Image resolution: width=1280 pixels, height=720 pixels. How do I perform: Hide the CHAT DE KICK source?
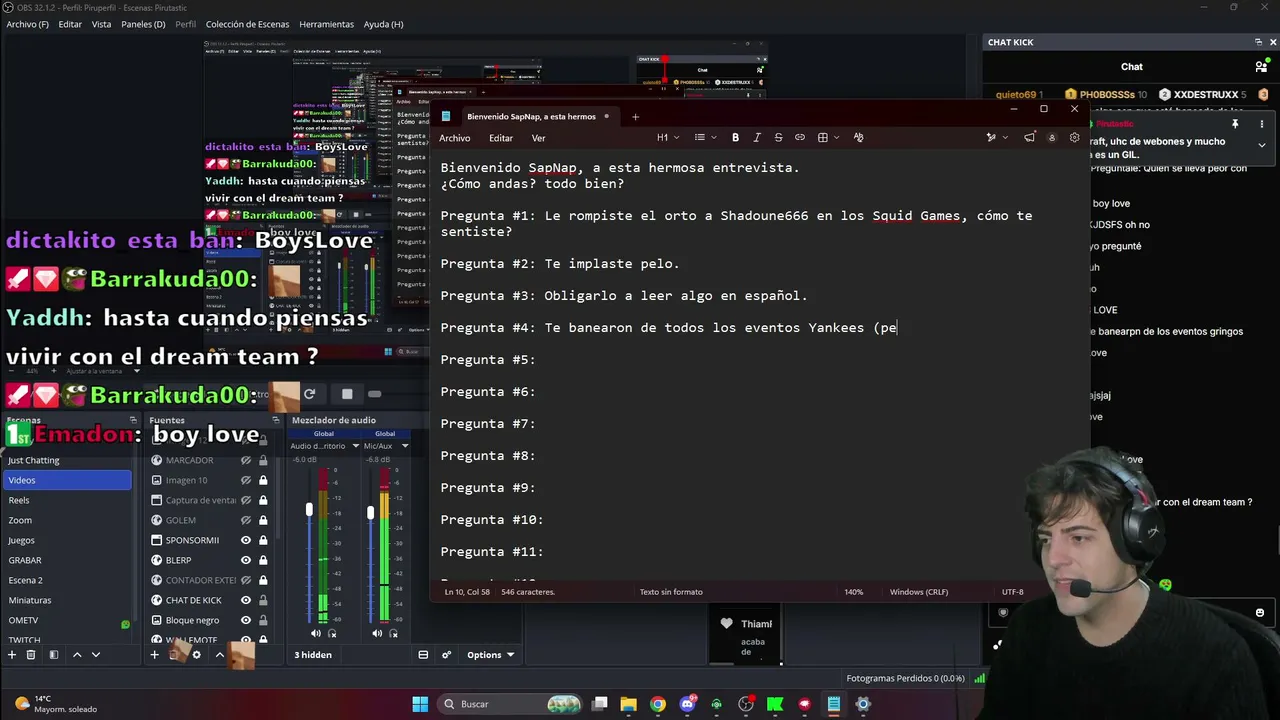(x=246, y=600)
